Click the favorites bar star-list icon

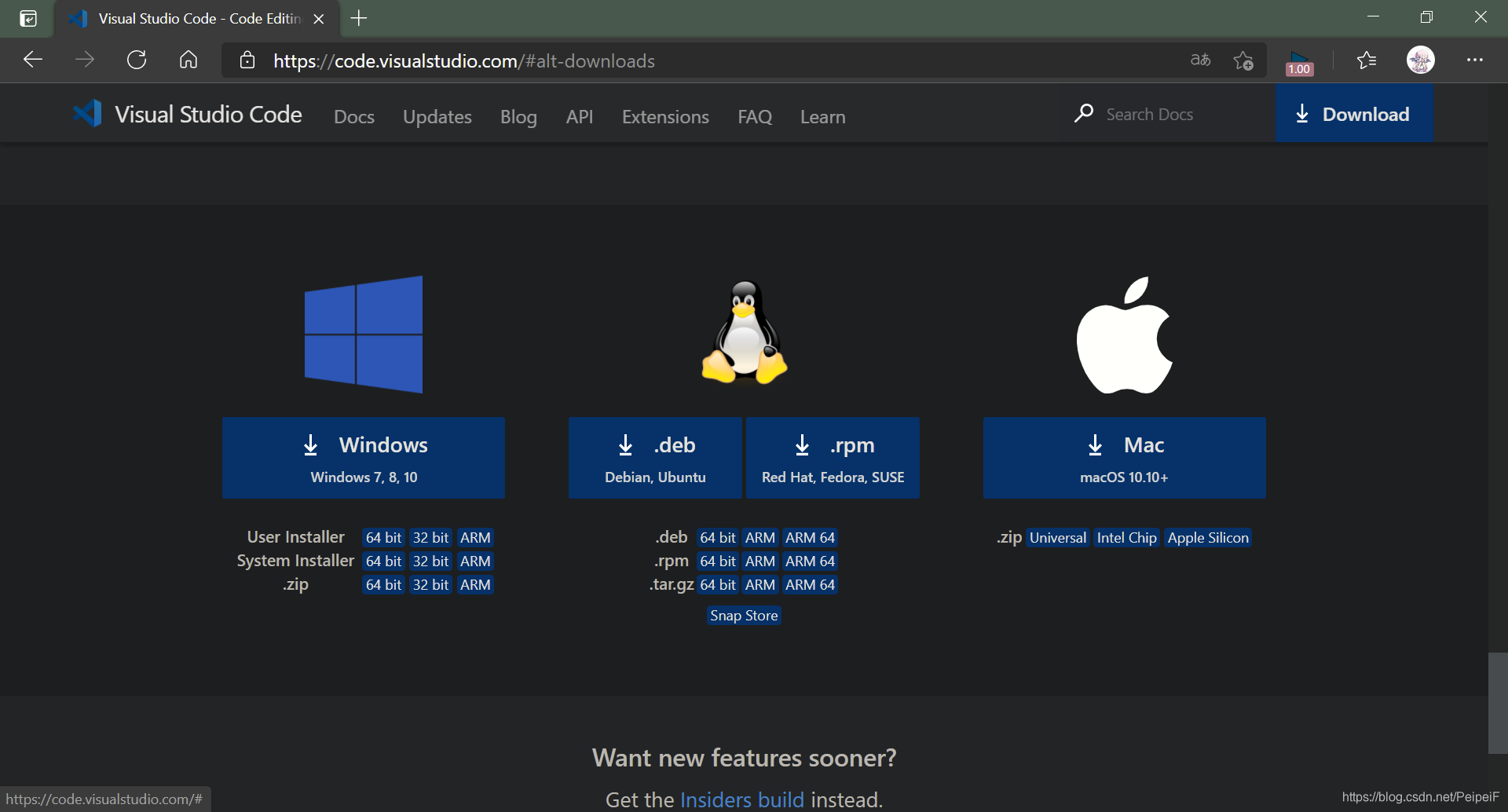[1366, 60]
